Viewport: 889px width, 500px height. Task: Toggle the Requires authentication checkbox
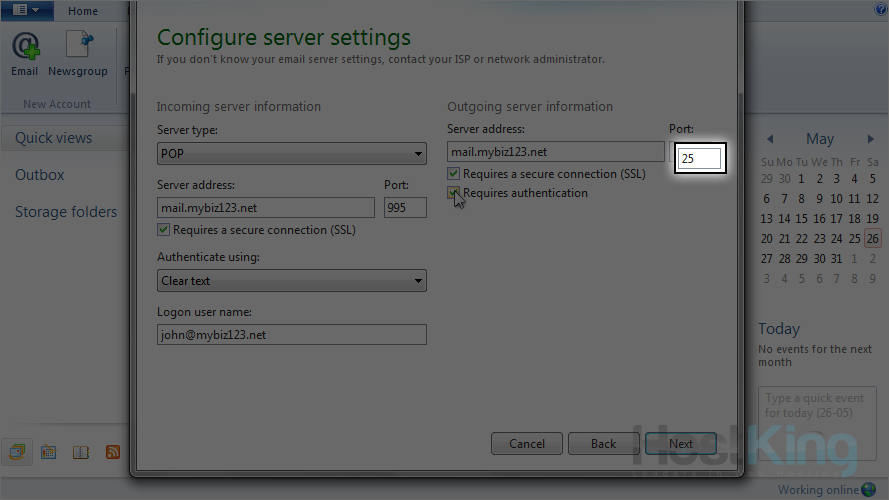tap(454, 193)
